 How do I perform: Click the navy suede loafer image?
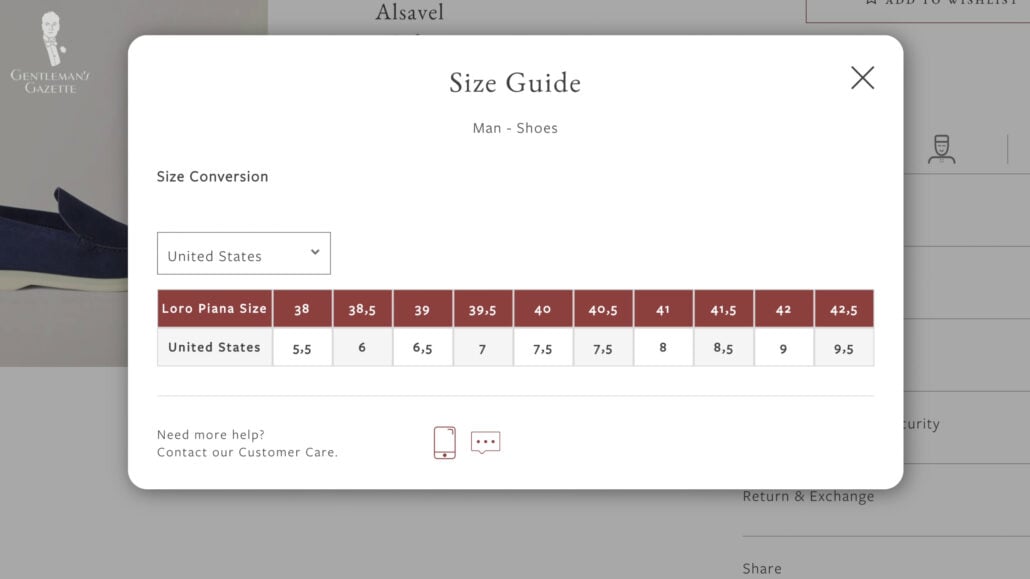tap(62, 240)
